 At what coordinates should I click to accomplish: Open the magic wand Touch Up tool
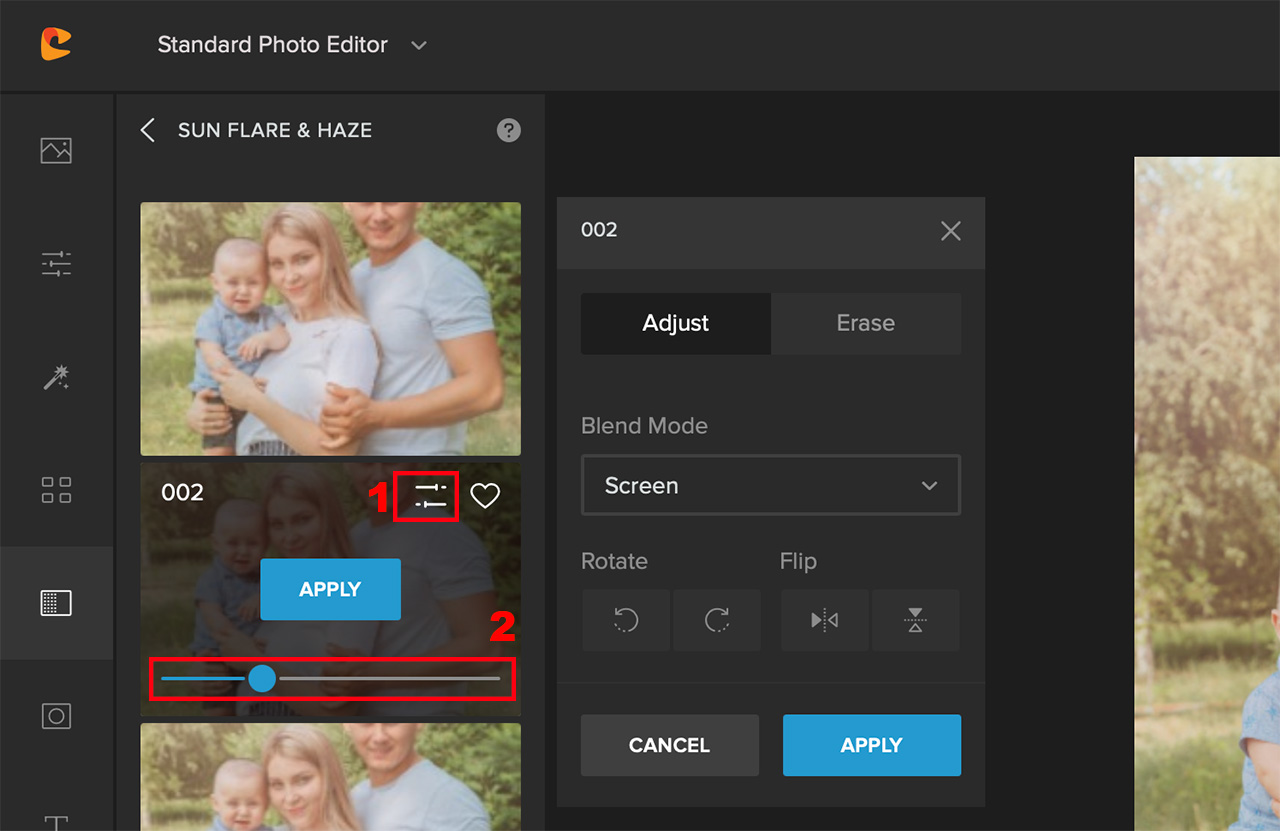click(x=56, y=377)
